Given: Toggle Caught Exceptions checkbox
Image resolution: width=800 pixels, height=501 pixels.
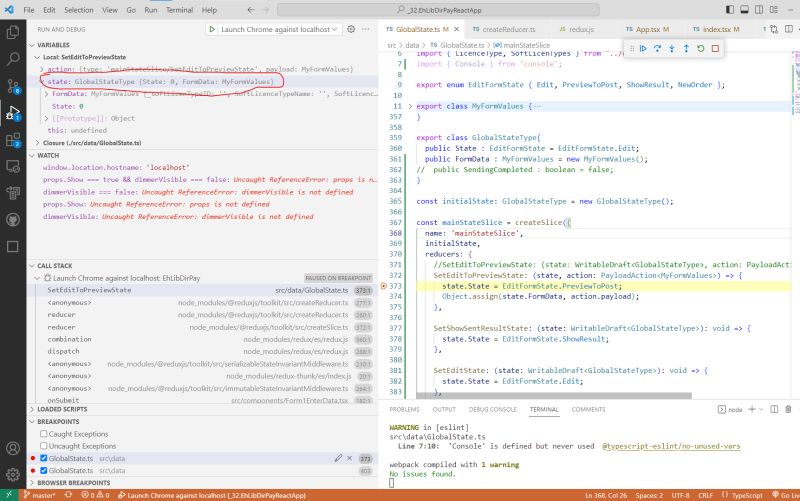Looking at the screenshot, I should [44, 434].
